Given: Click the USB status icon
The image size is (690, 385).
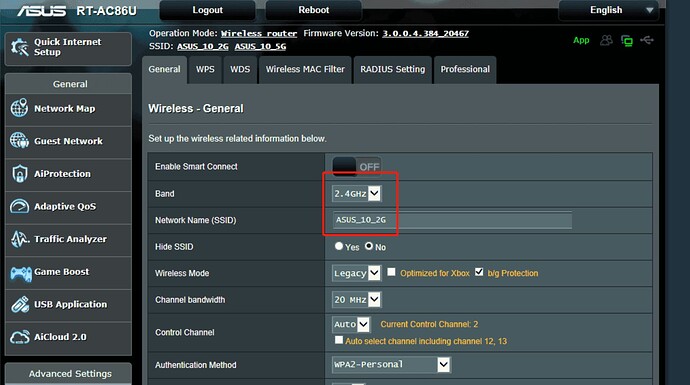Looking at the screenshot, I should pos(647,40).
